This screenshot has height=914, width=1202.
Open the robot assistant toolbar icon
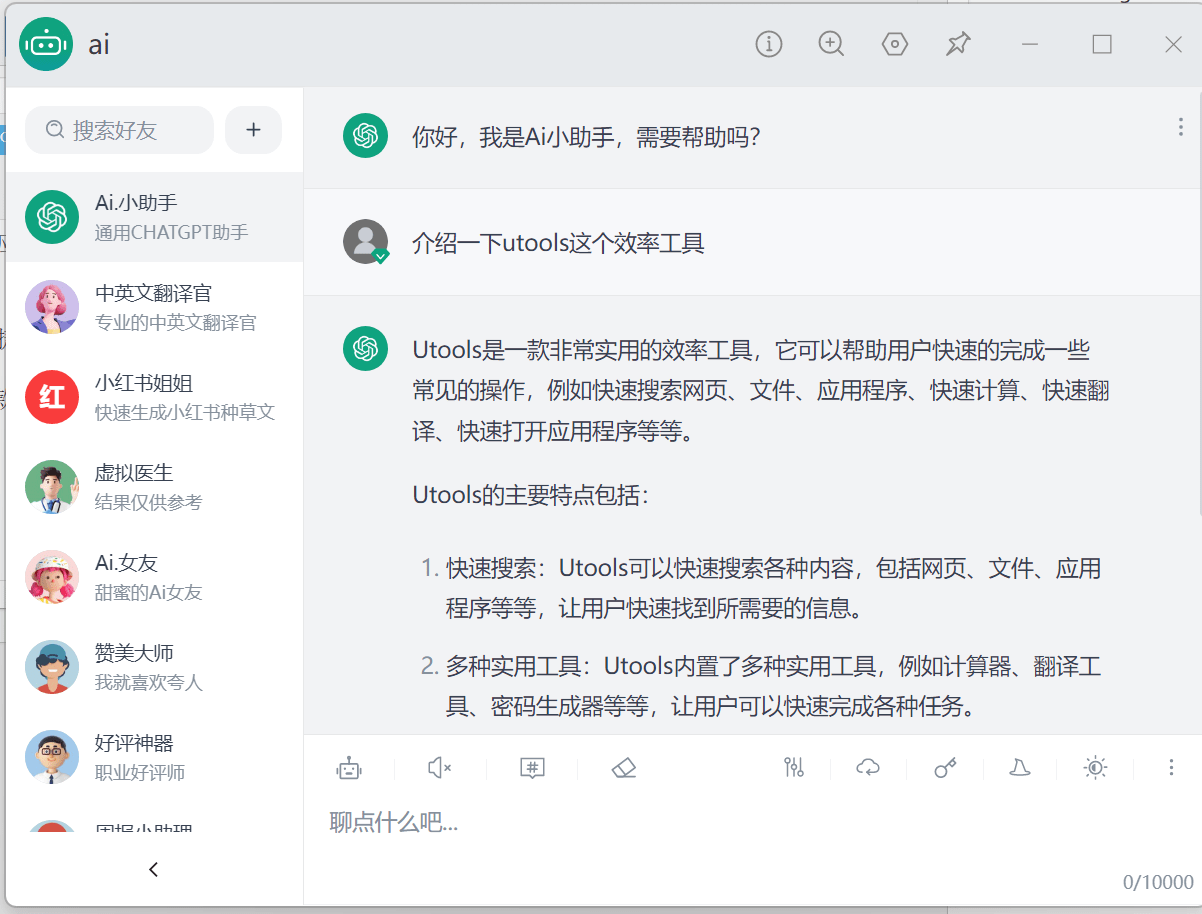point(349,768)
